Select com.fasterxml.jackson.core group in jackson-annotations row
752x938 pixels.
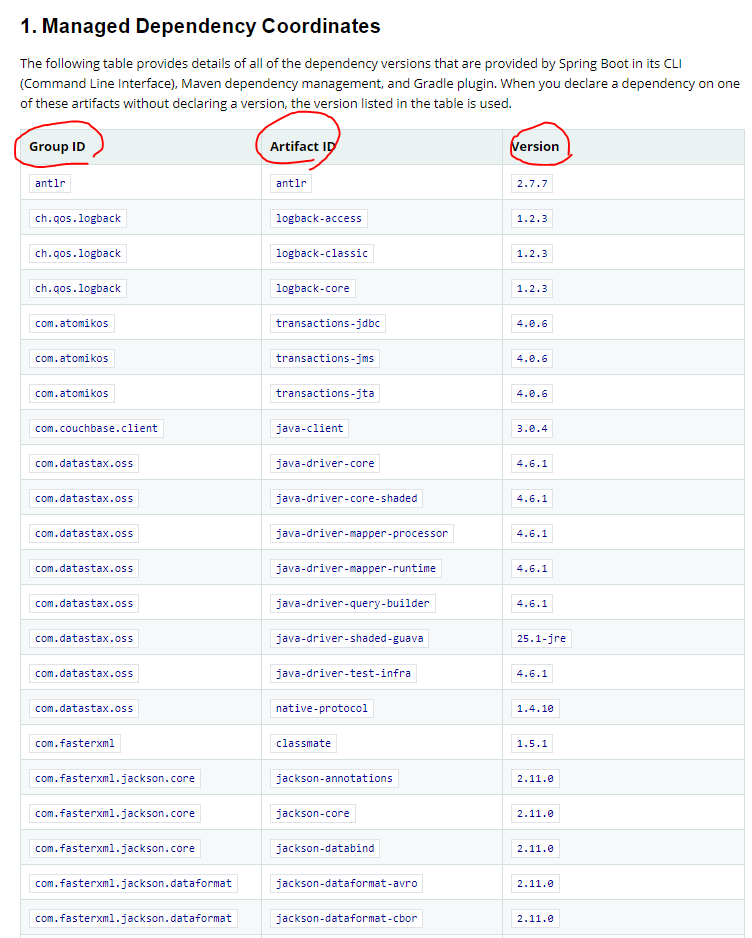click(x=115, y=778)
